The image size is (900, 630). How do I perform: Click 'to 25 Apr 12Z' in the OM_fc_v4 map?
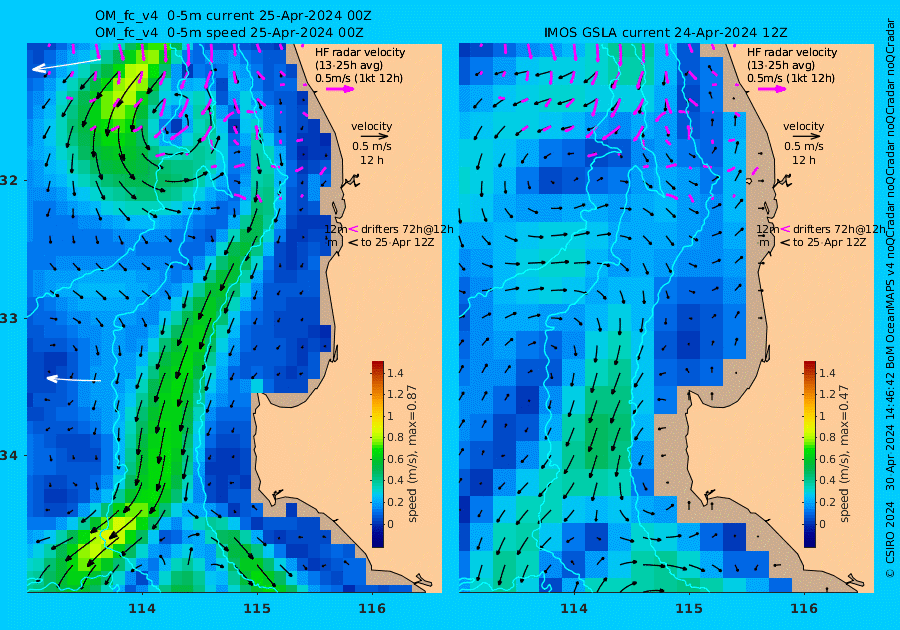coord(397,242)
